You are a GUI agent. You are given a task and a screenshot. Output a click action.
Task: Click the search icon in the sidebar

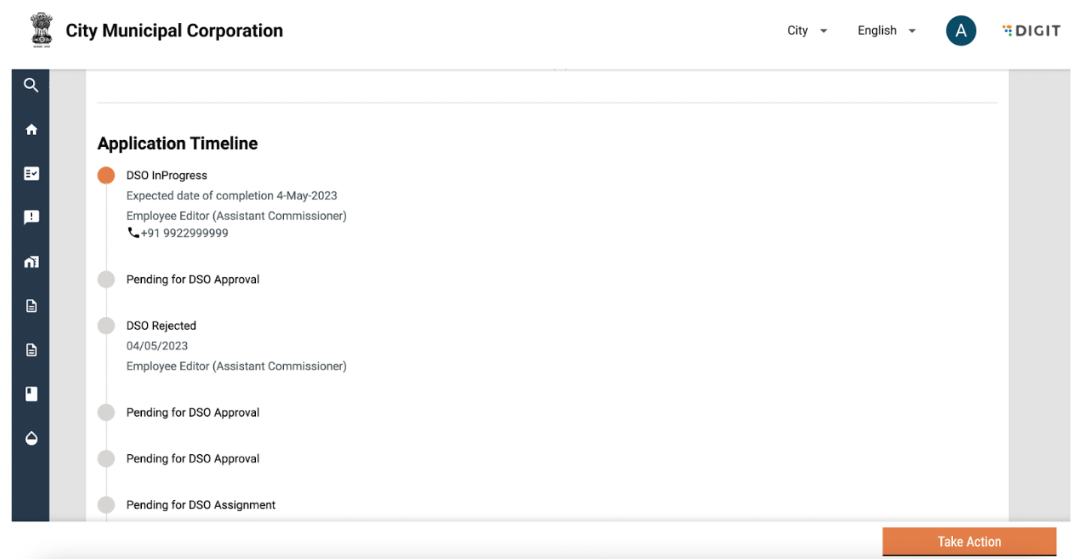[x=31, y=86]
